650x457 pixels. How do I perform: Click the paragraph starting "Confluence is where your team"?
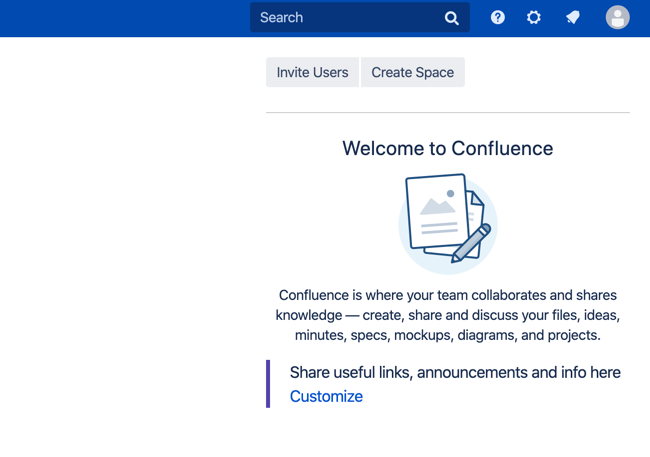448,315
